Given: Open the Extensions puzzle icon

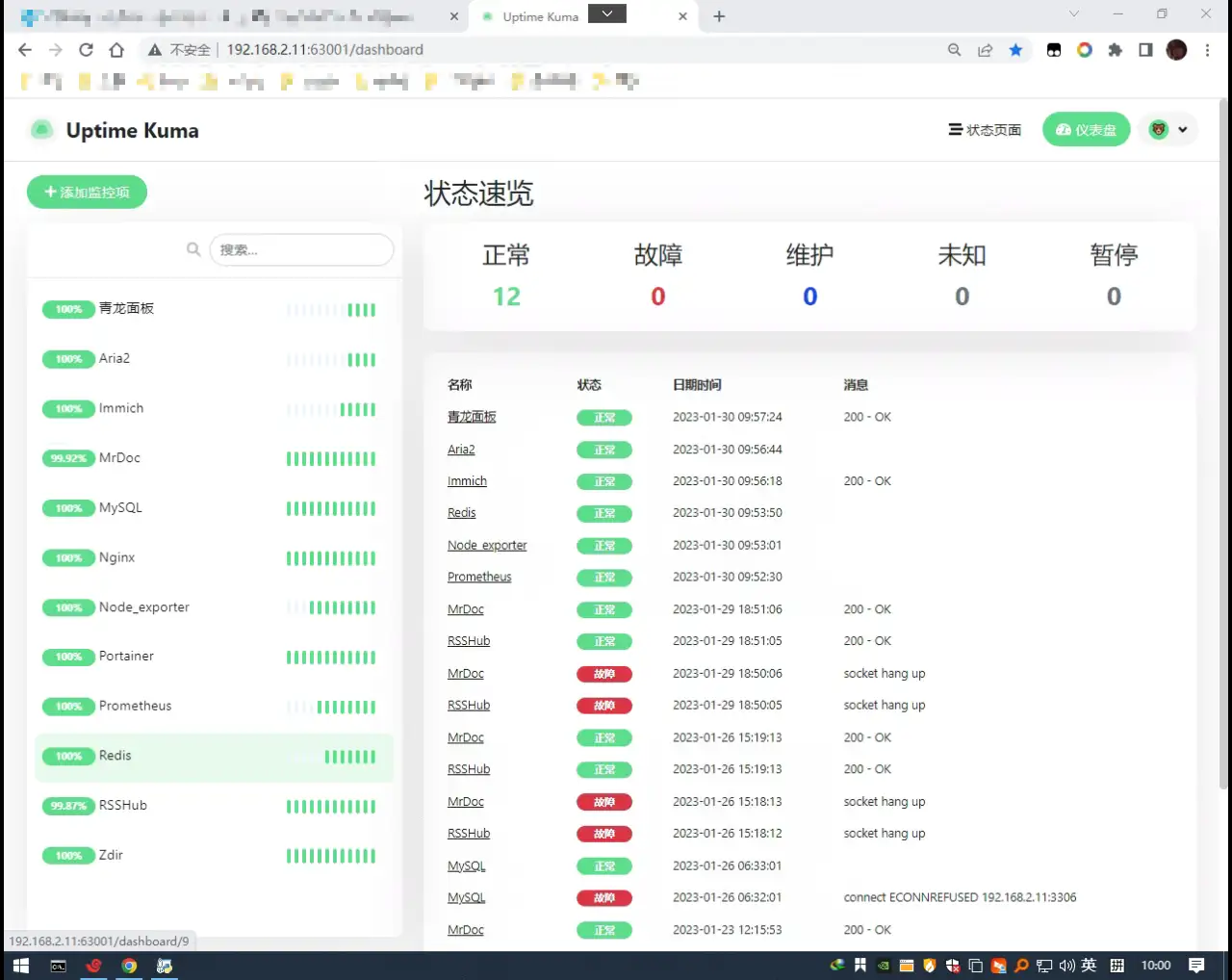Looking at the screenshot, I should point(1115,50).
